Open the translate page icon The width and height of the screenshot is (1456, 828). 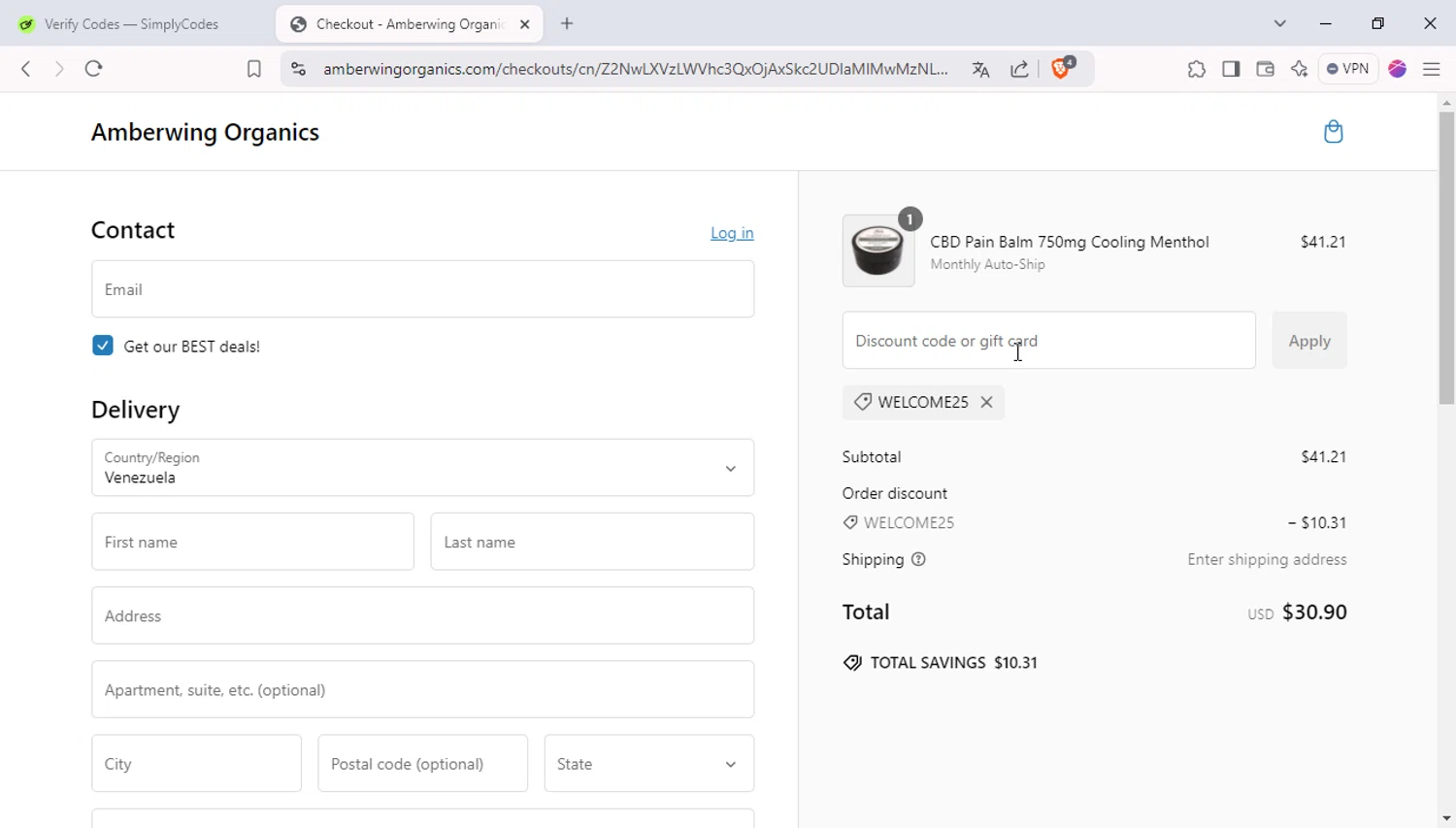pyautogui.click(x=980, y=69)
